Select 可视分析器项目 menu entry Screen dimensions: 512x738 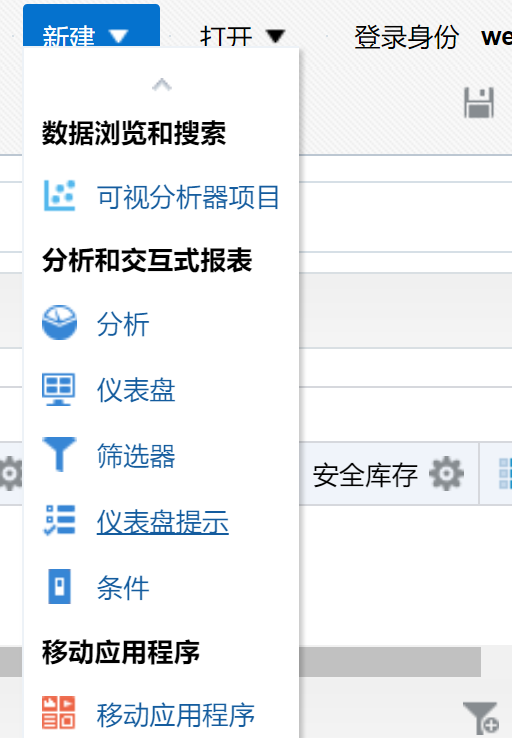point(188,197)
